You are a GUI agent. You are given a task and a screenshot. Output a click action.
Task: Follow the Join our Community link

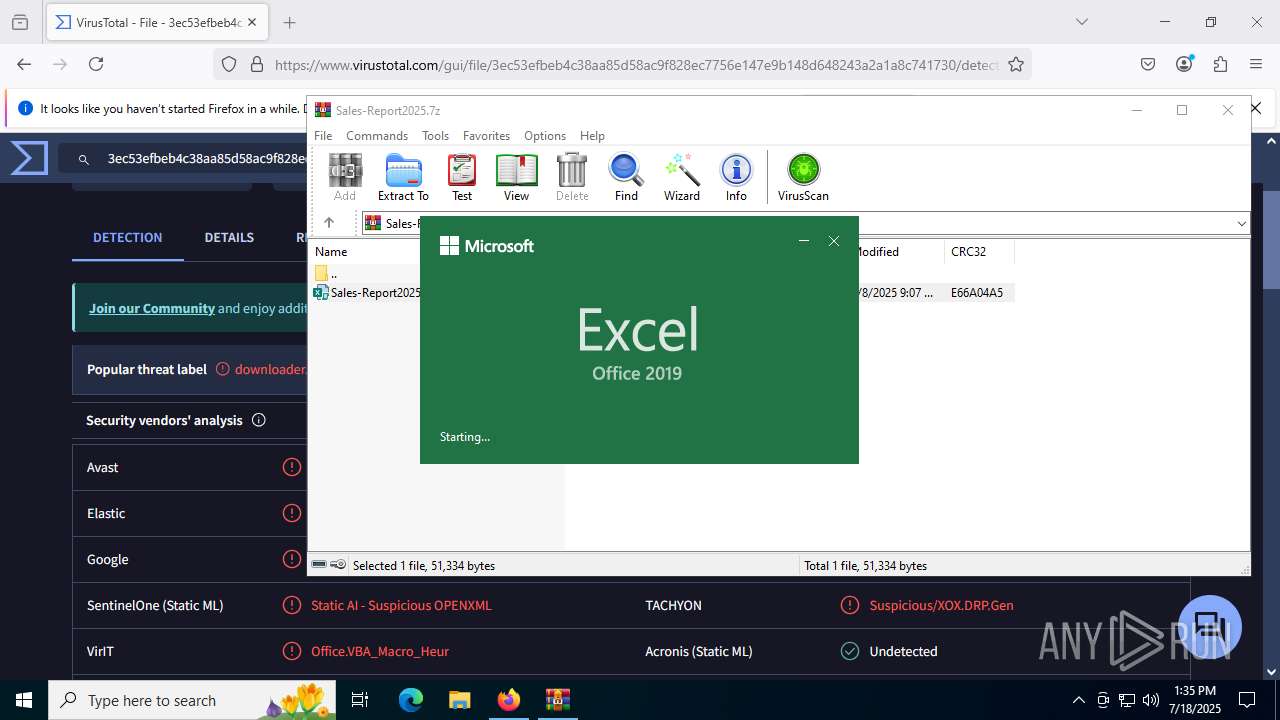(152, 308)
